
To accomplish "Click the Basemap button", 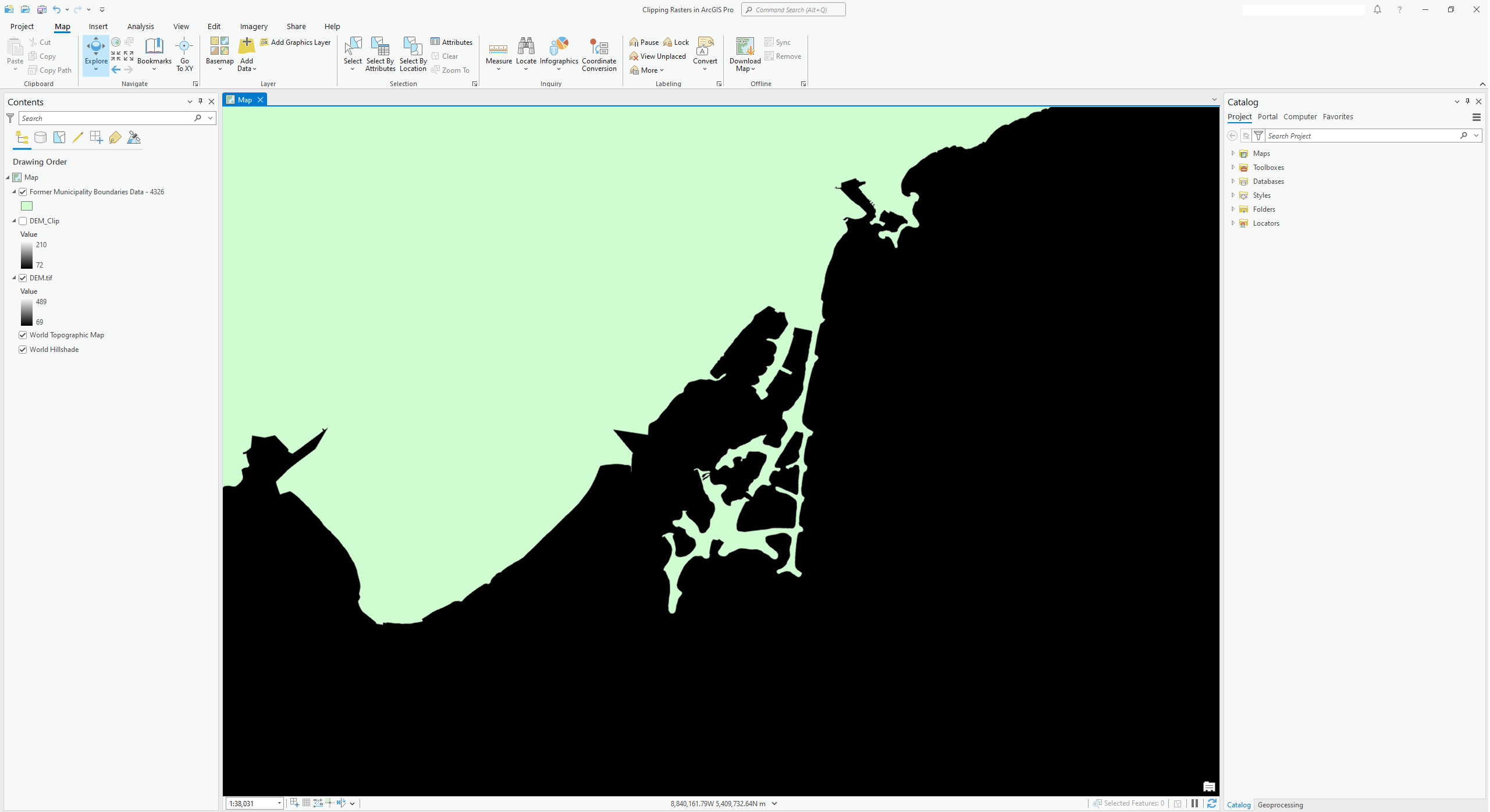I will point(219,54).
